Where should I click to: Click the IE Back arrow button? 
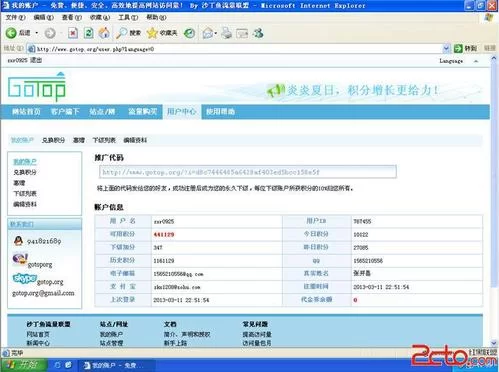click(11, 33)
